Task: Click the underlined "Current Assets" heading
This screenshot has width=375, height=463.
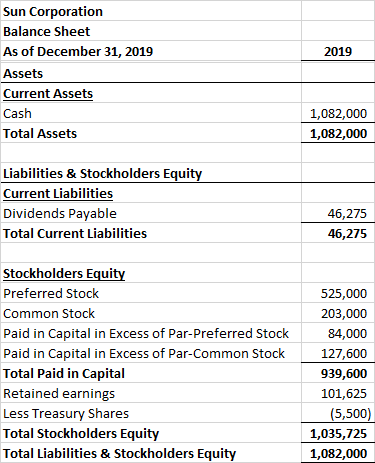Action: click(x=48, y=94)
